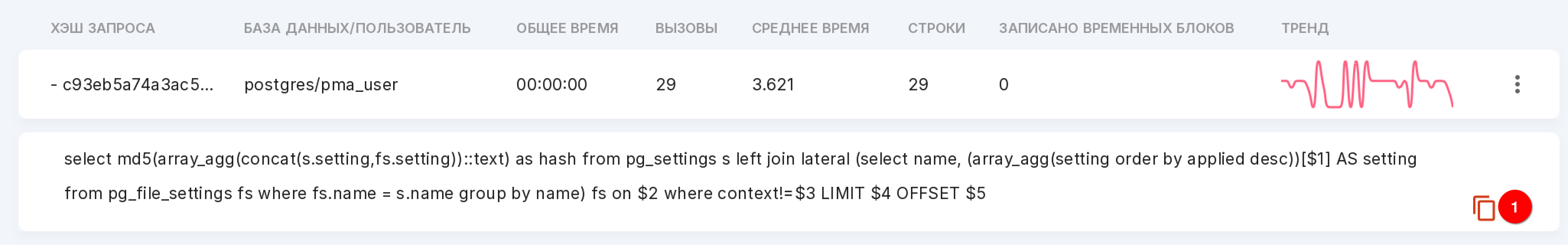The width and height of the screenshot is (1568, 245).
Task: Select query hash c93eb5a74a3ac5...
Action: pos(138,84)
